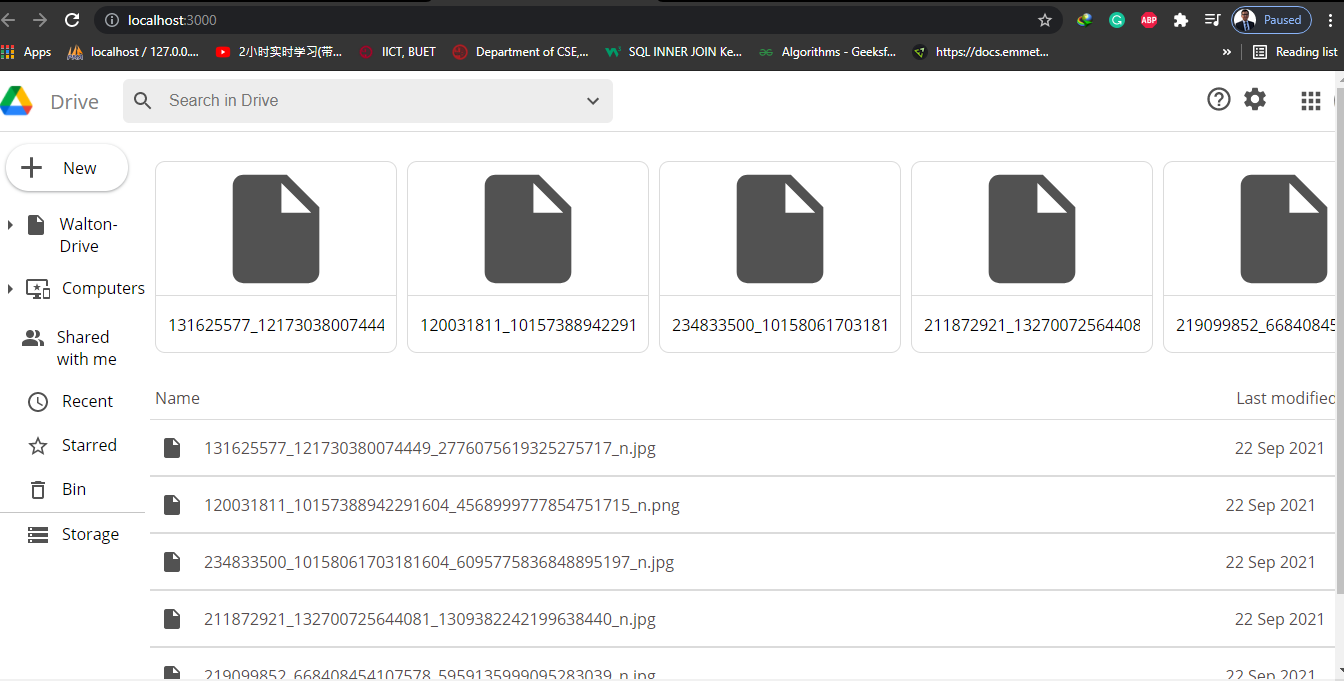Viewport: 1344px width, 681px height.
Task: Open the Google Drive logo icon
Action: [x=17, y=101]
